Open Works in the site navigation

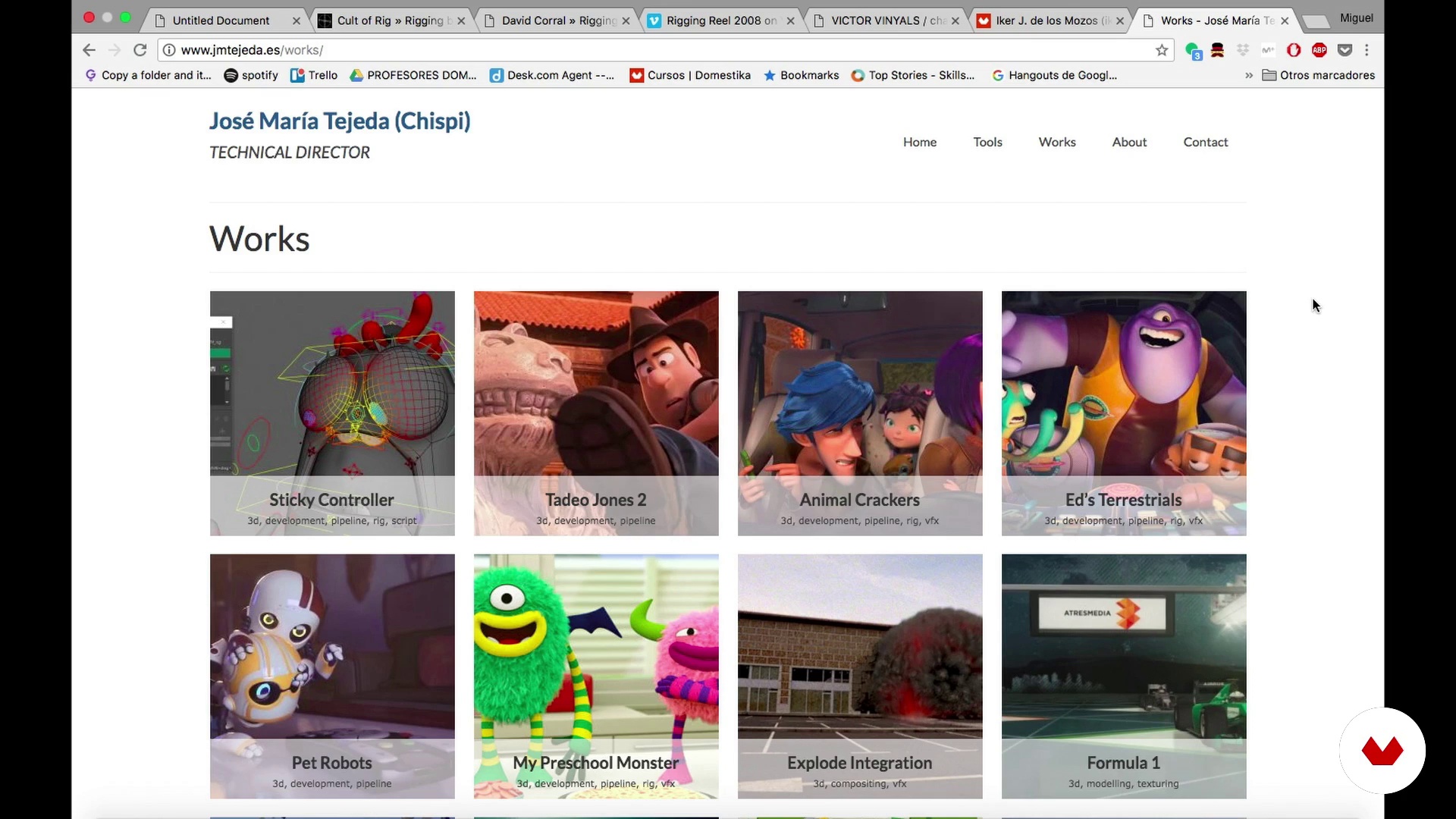click(x=1057, y=142)
